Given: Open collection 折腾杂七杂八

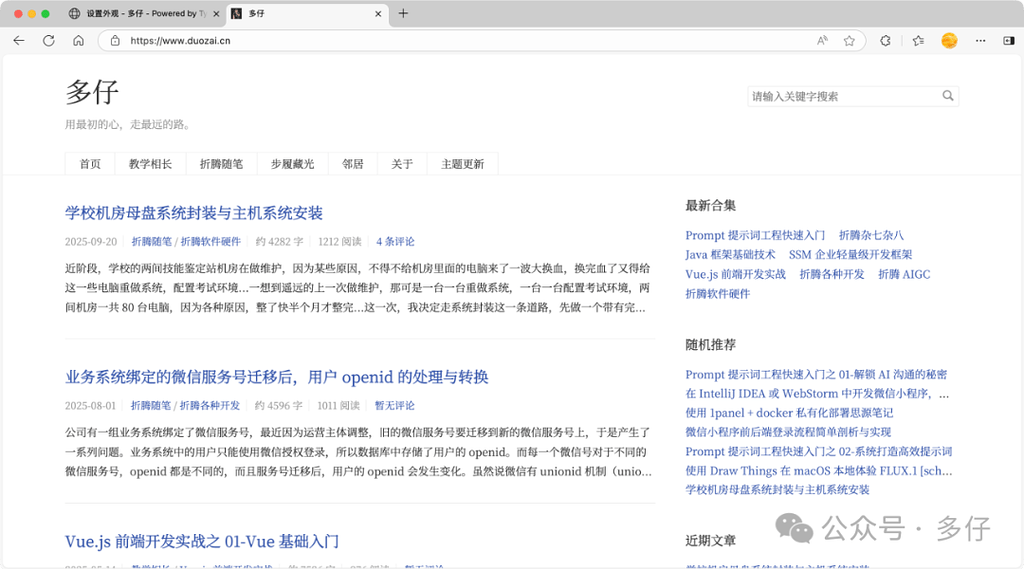Looking at the screenshot, I should 871,235.
